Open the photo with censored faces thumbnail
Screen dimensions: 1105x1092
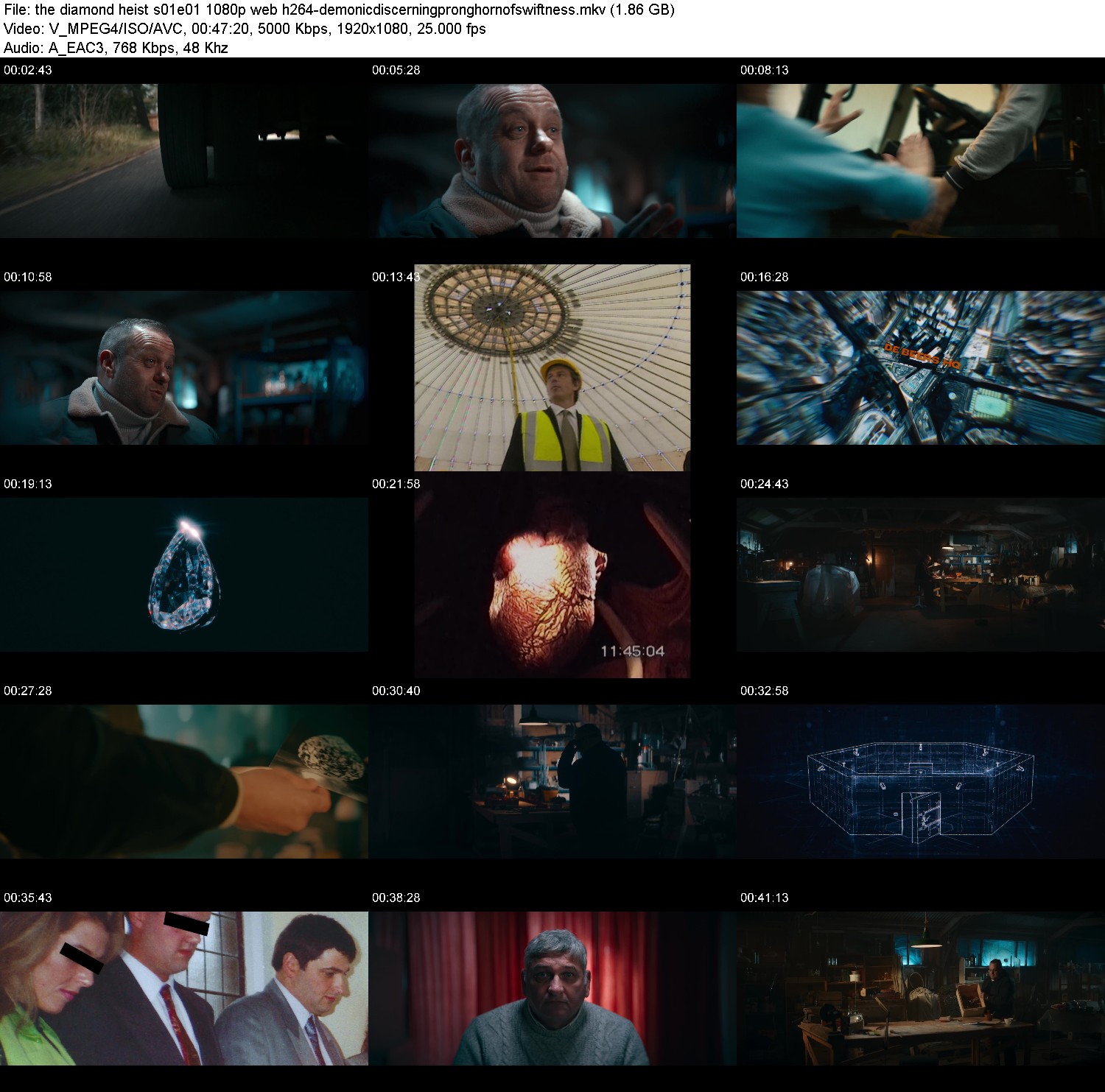point(184,988)
